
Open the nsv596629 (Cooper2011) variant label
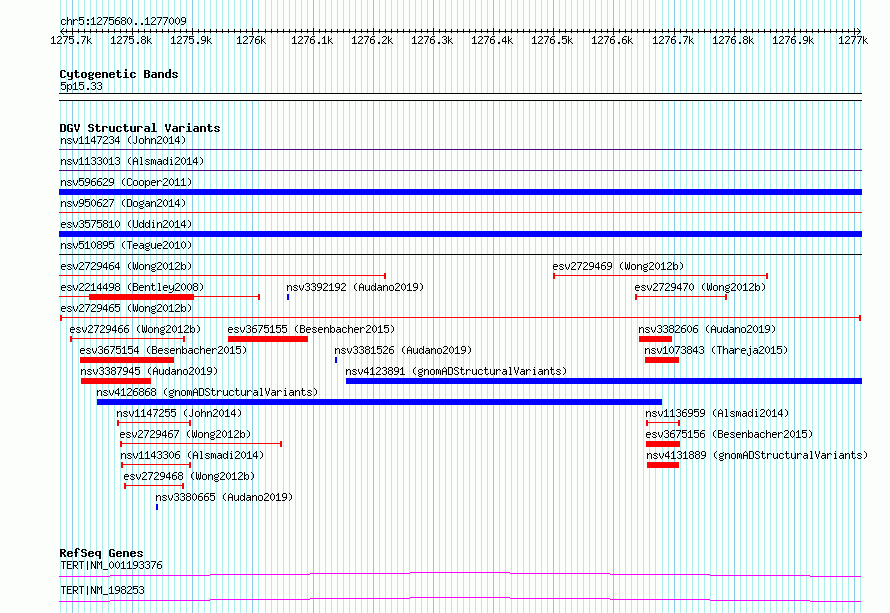point(126,182)
